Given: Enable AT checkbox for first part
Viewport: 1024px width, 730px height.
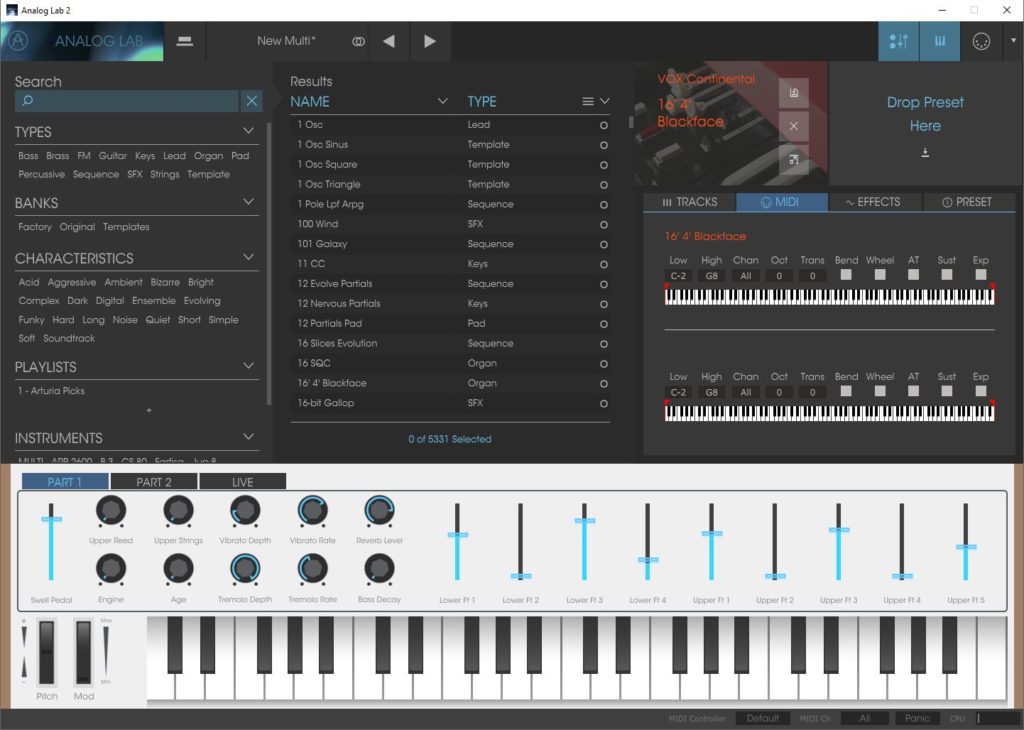Looking at the screenshot, I should point(913,275).
